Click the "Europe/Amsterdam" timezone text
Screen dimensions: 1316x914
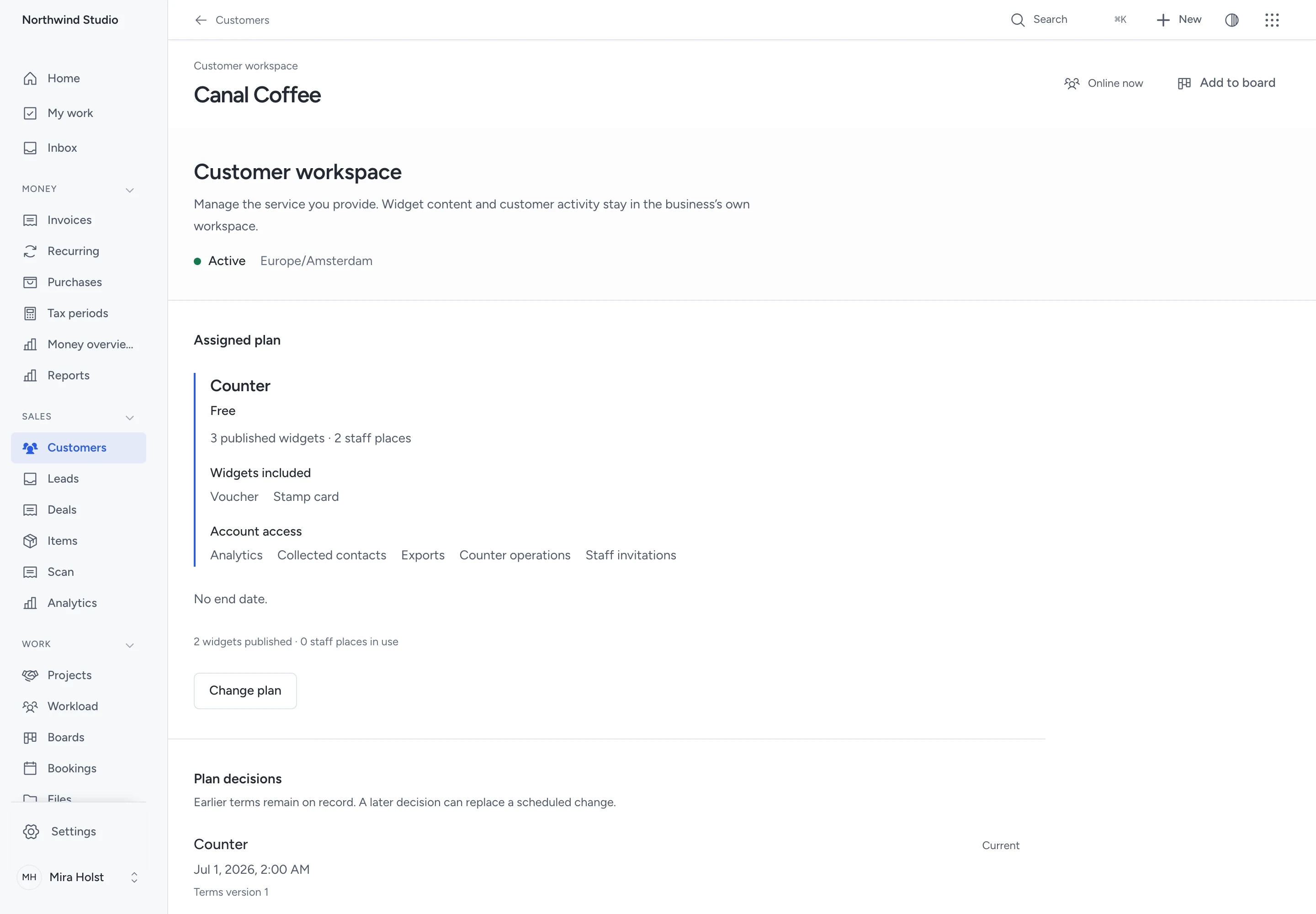[316, 261]
